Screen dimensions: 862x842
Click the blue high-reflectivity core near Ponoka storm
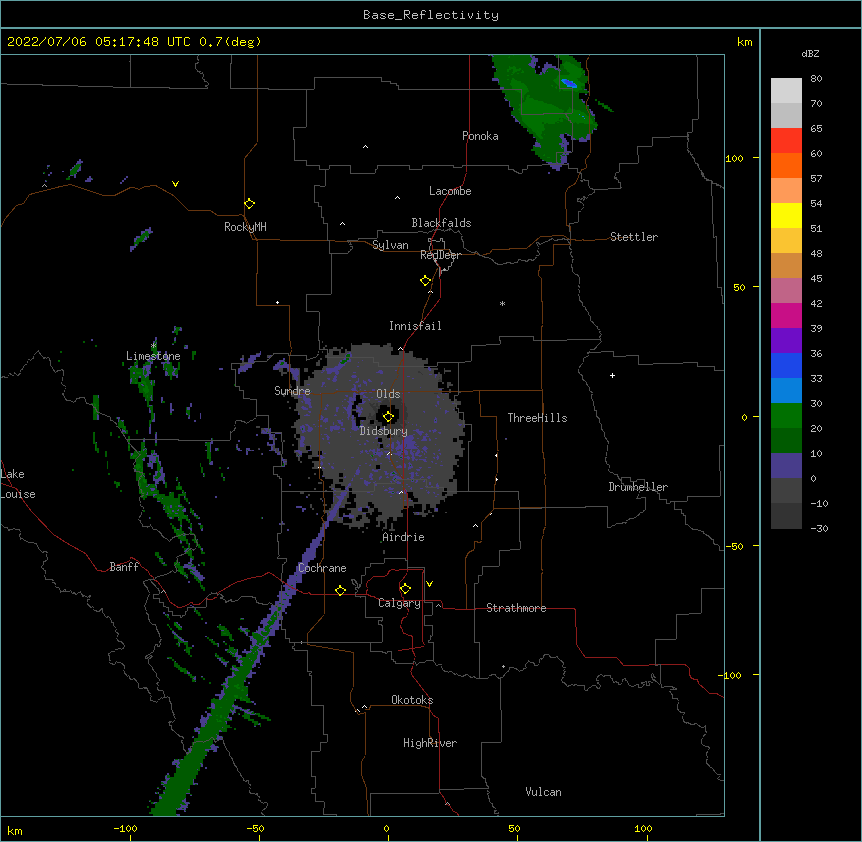click(569, 83)
